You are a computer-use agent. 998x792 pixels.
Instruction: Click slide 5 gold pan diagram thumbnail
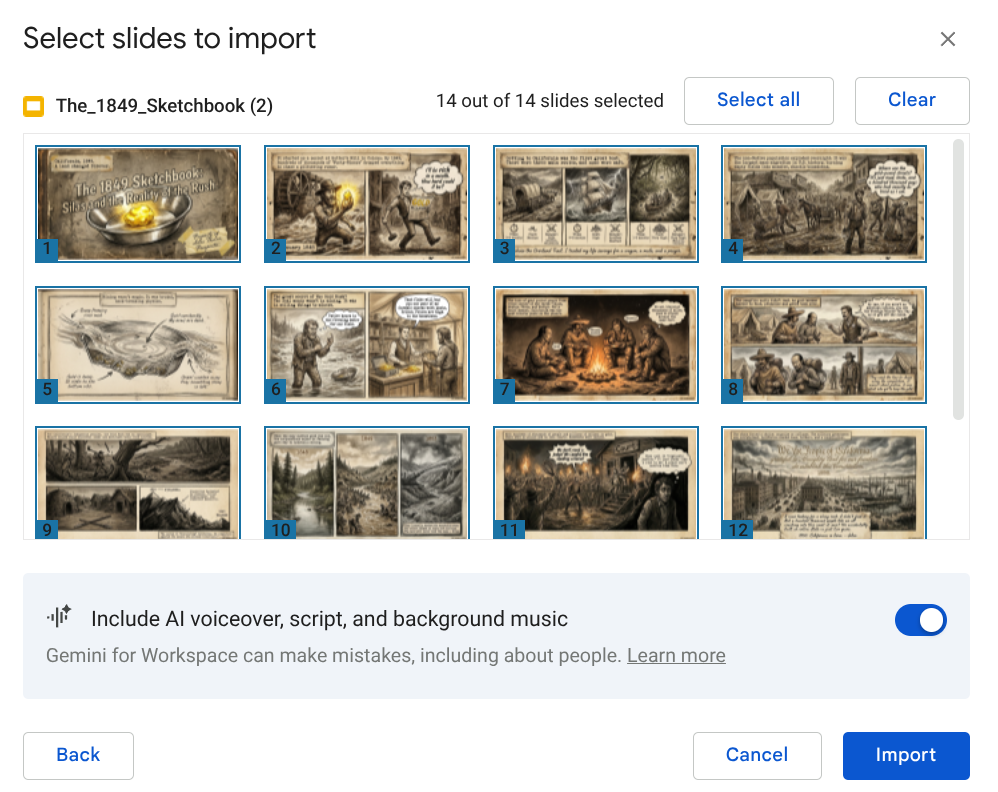[138, 345]
